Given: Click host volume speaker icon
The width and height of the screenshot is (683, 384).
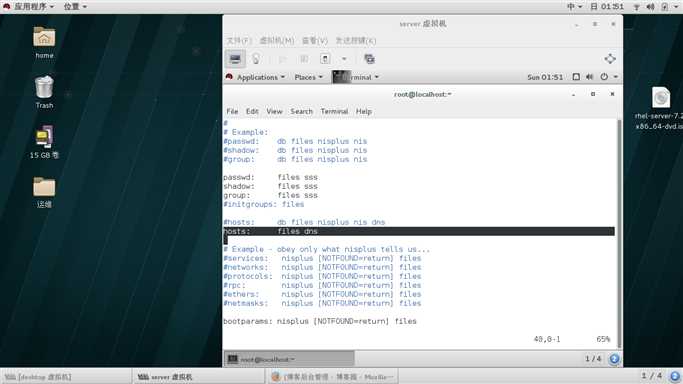Looking at the screenshot, I should click(650, 7).
